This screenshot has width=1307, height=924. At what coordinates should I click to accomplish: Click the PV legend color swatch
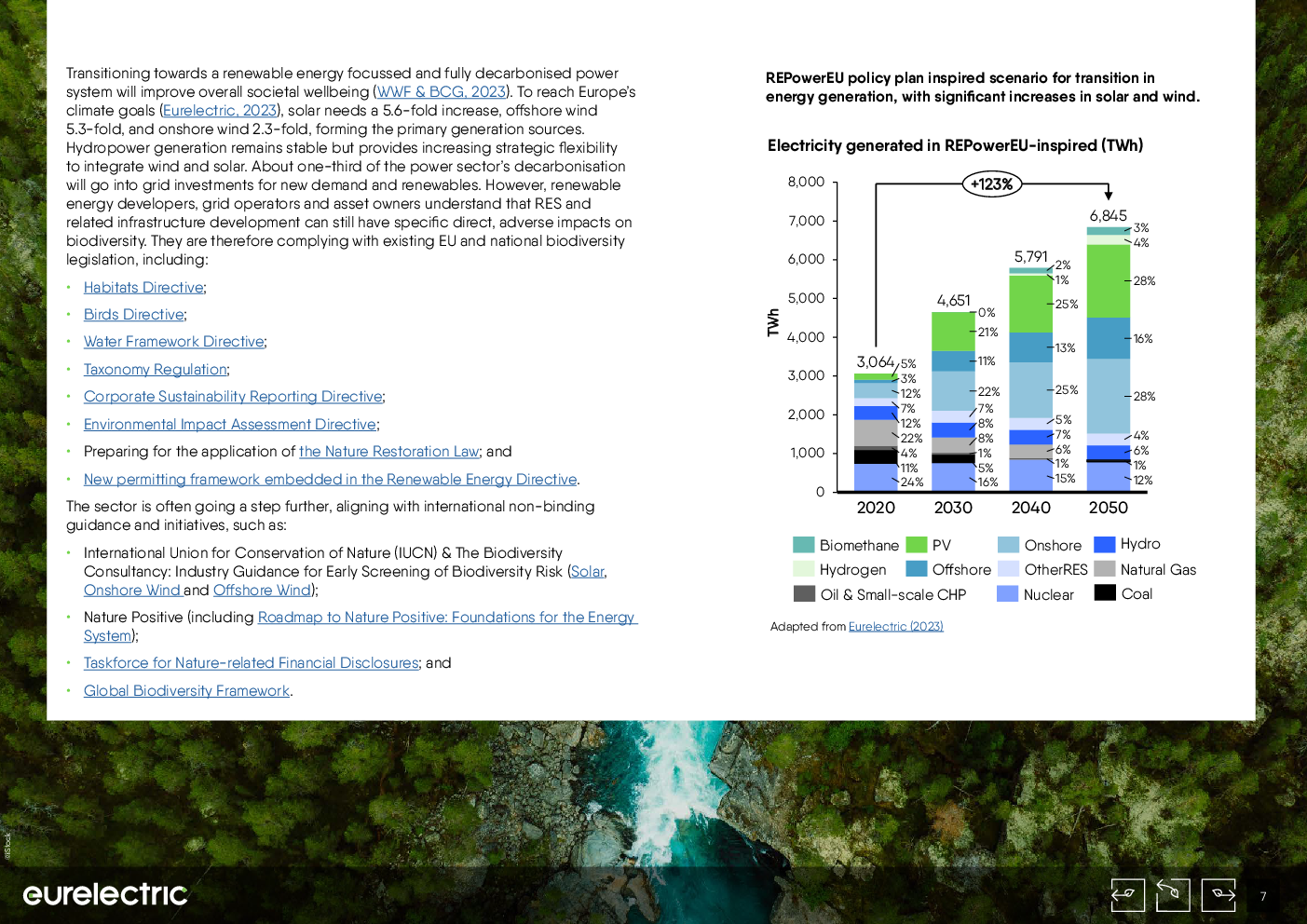coord(917,545)
